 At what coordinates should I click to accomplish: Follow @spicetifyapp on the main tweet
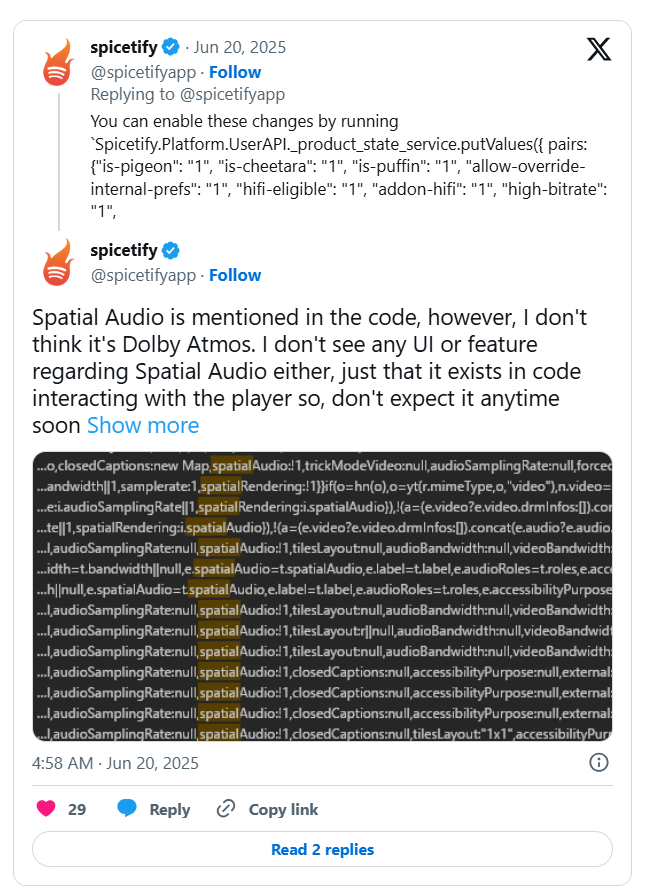(x=235, y=275)
